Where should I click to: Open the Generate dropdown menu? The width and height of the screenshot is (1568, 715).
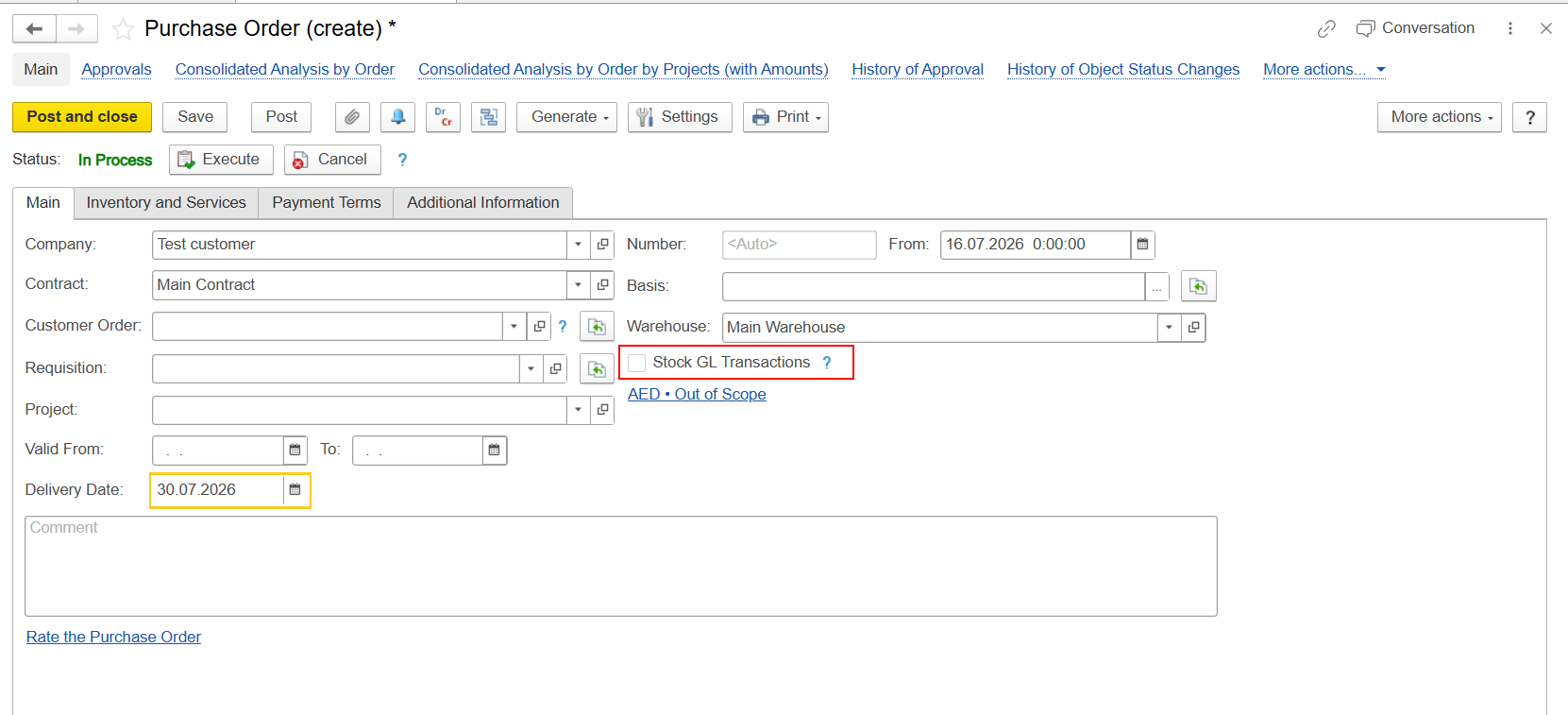click(566, 117)
